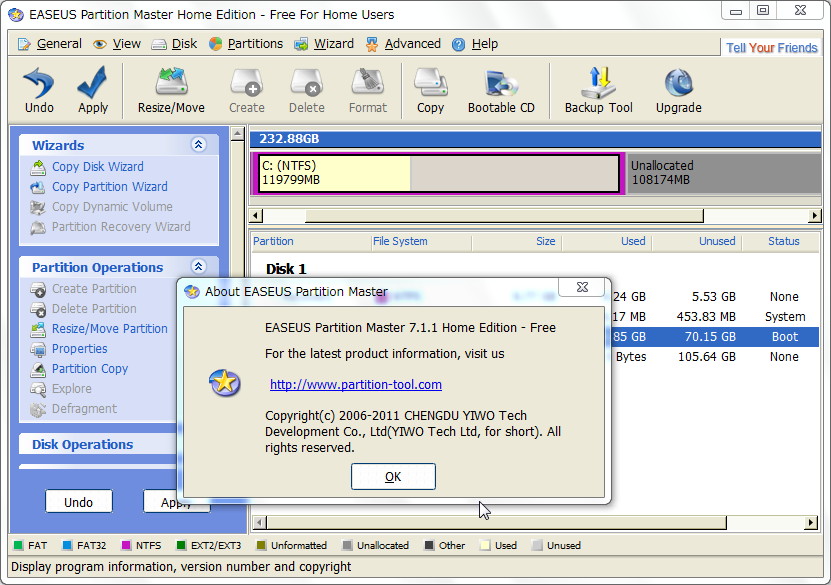Image resolution: width=831 pixels, height=585 pixels.
Task: Click OK in the About dialog
Action: tap(393, 476)
